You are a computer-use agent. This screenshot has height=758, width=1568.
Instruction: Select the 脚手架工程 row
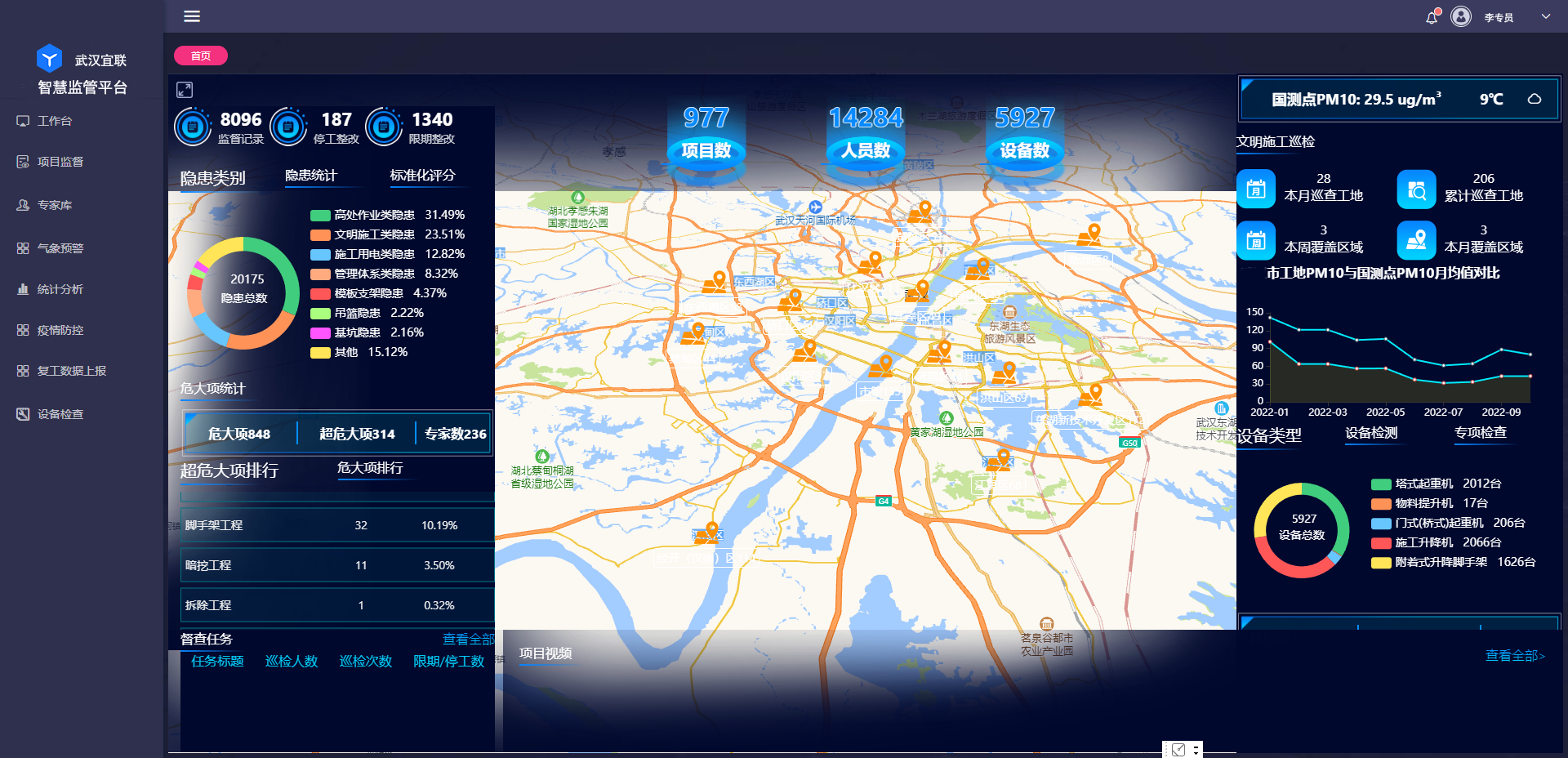point(337,525)
